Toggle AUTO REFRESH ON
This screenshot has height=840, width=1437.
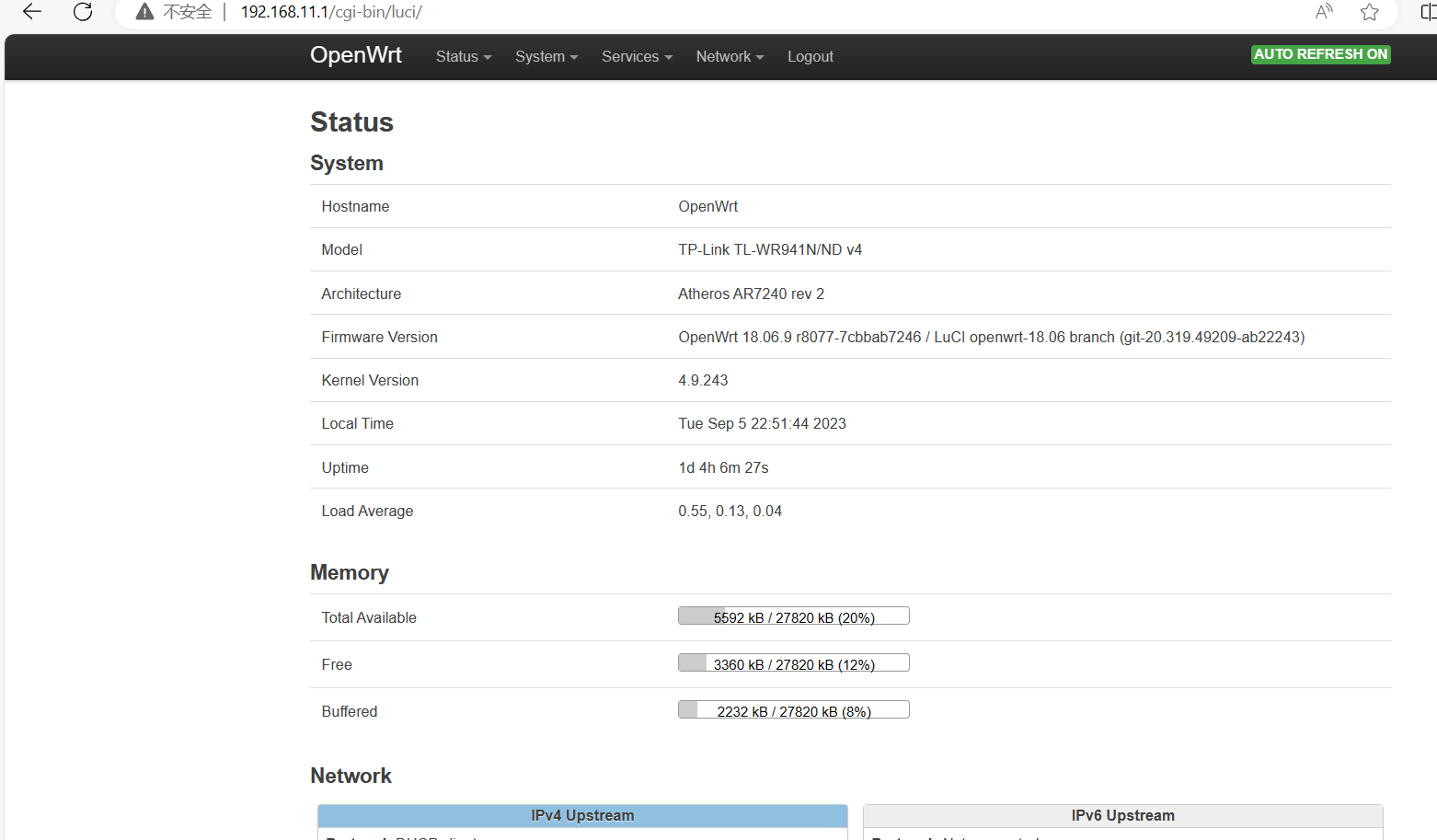coord(1320,54)
